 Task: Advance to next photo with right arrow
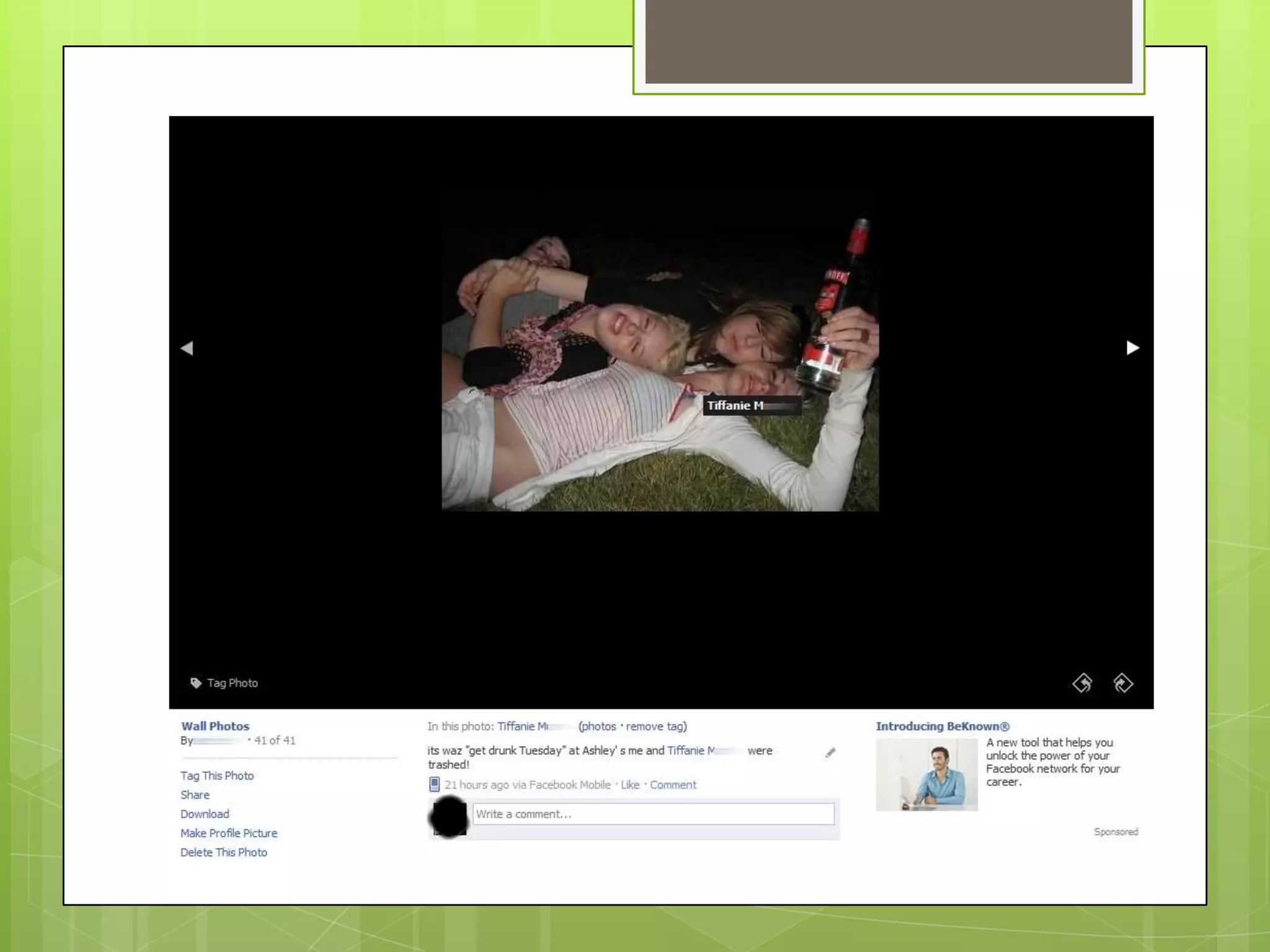pyautogui.click(x=1132, y=348)
